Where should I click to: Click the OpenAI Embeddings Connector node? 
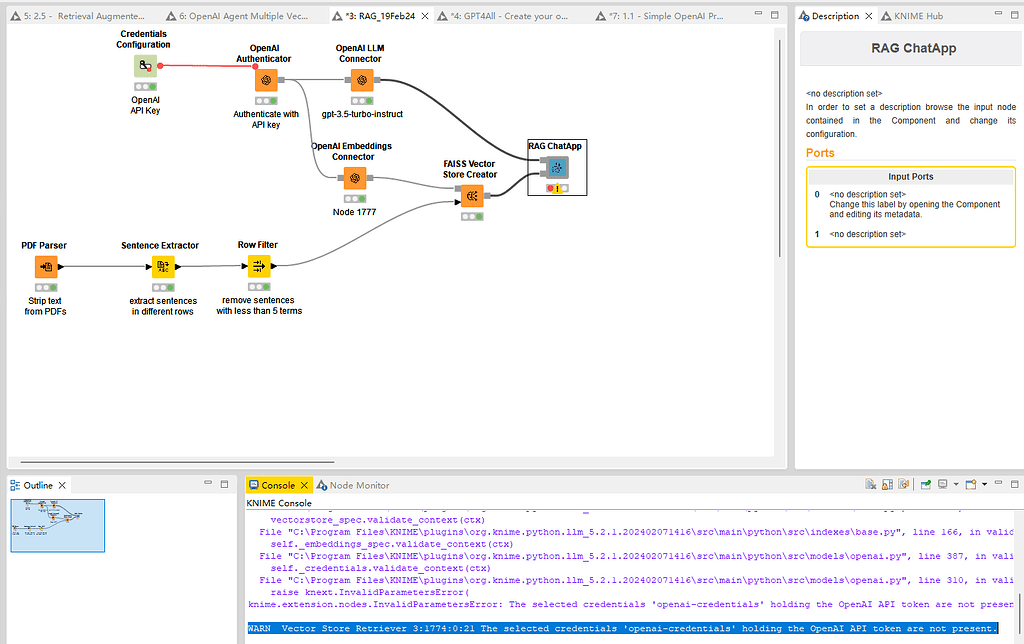(x=354, y=179)
